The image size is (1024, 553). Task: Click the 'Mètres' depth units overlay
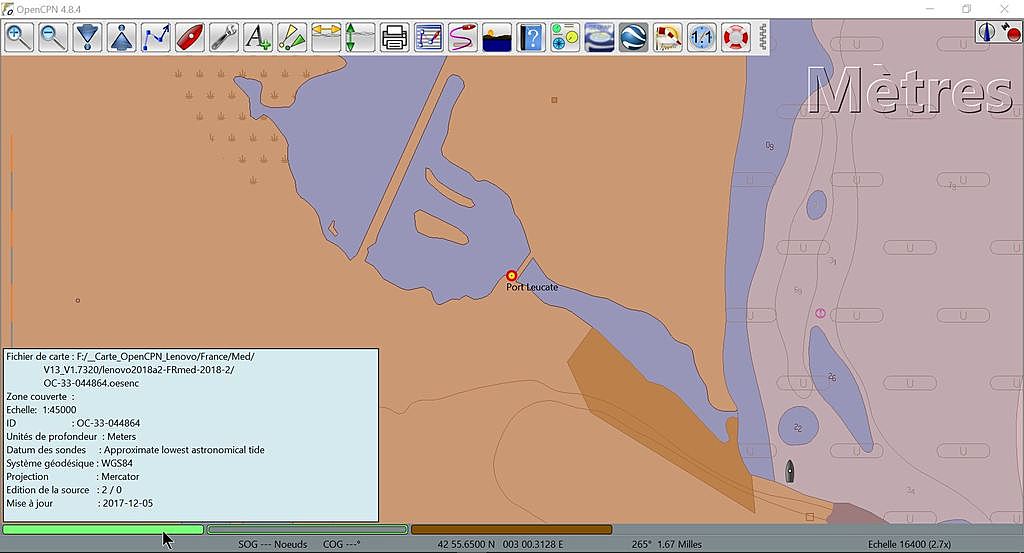click(910, 91)
